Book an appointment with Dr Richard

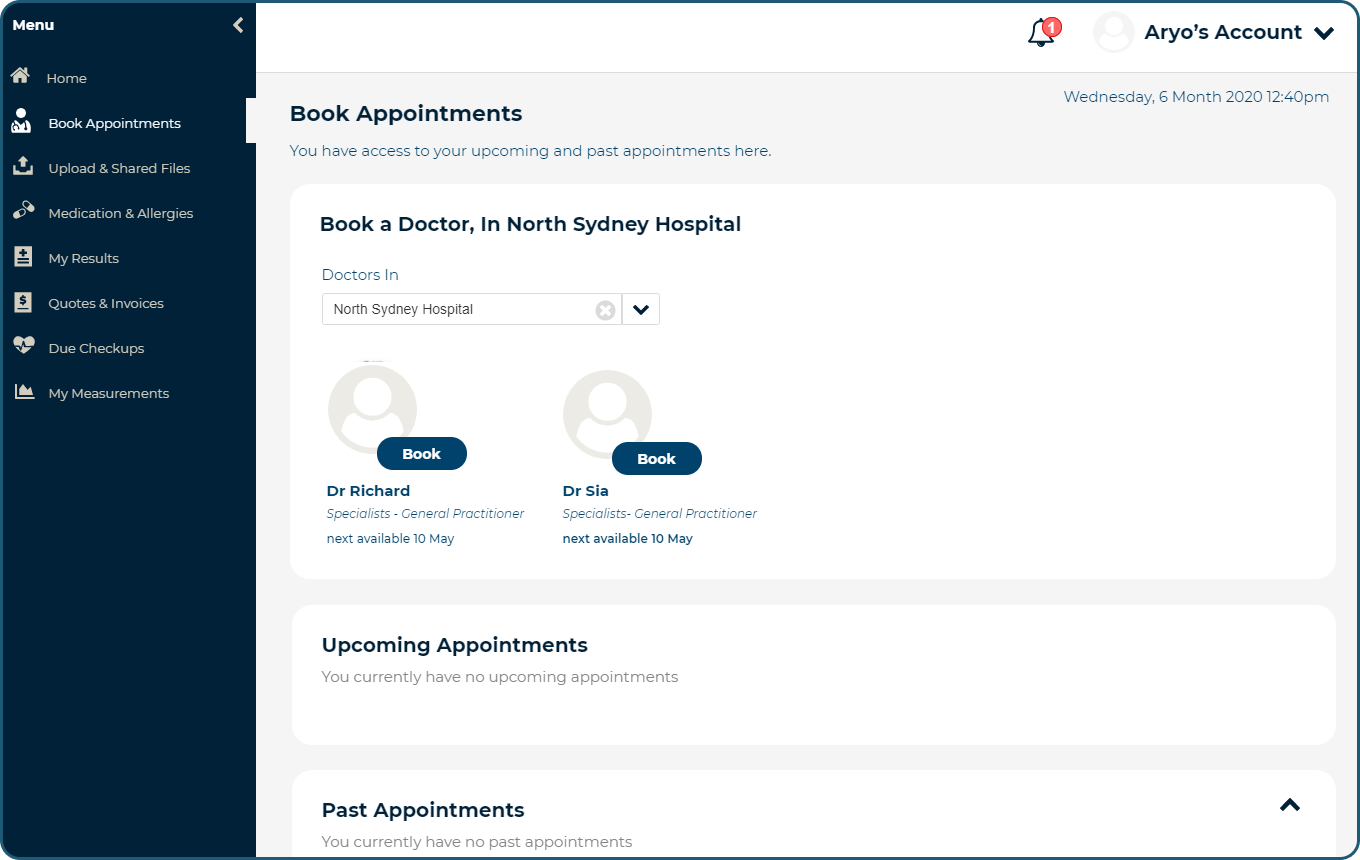pos(421,453)
